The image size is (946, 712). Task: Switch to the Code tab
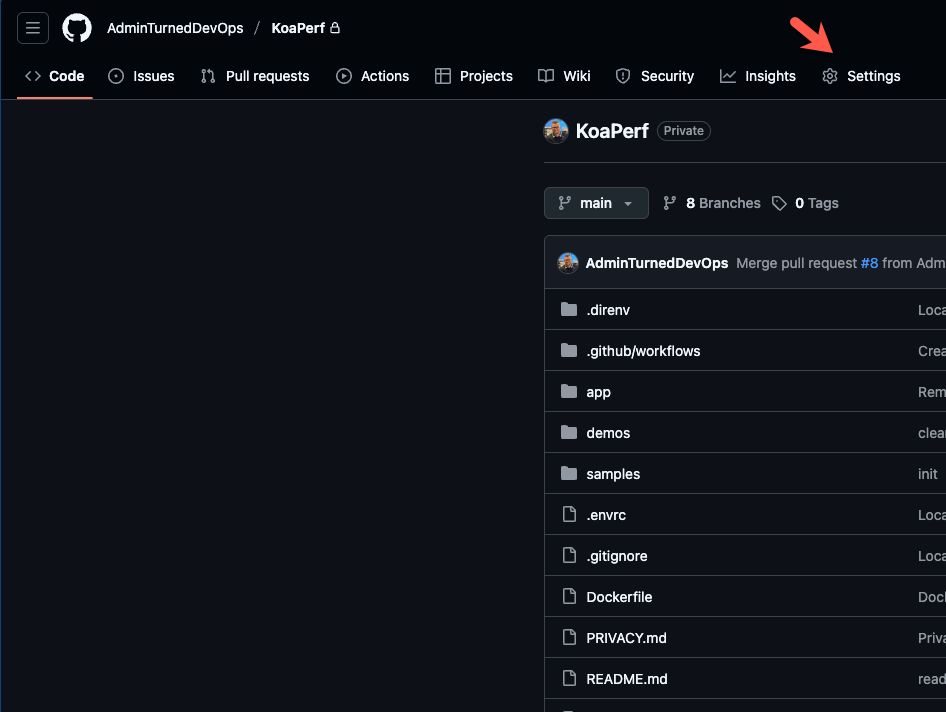(54, 76)
